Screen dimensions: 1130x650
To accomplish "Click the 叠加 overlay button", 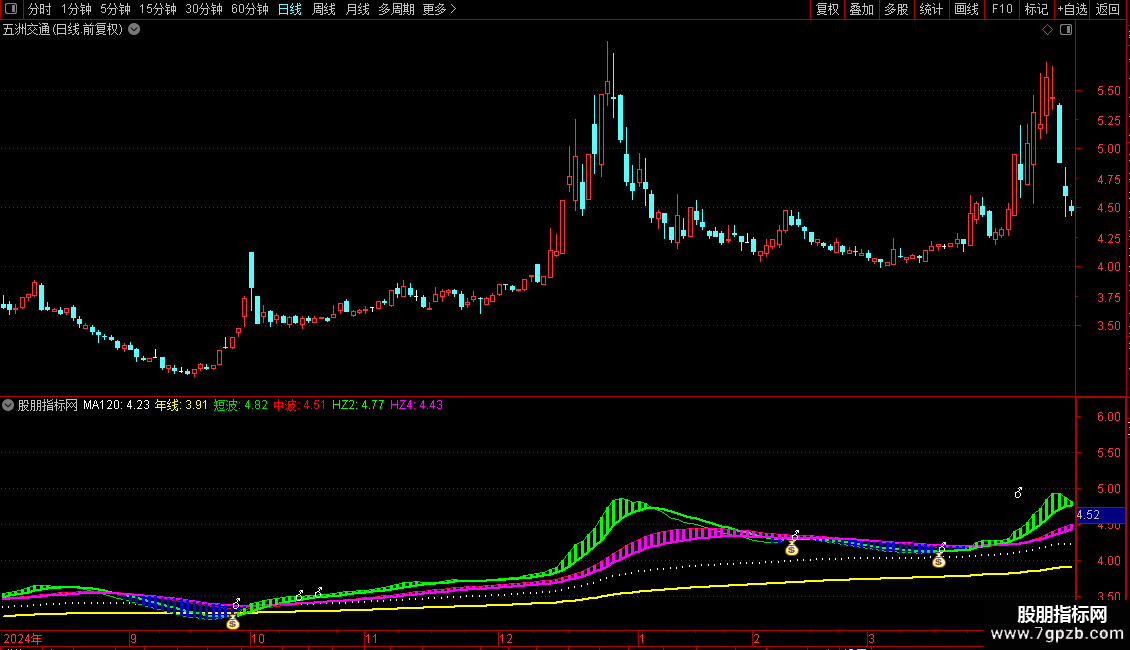I will tap(862, 9).
